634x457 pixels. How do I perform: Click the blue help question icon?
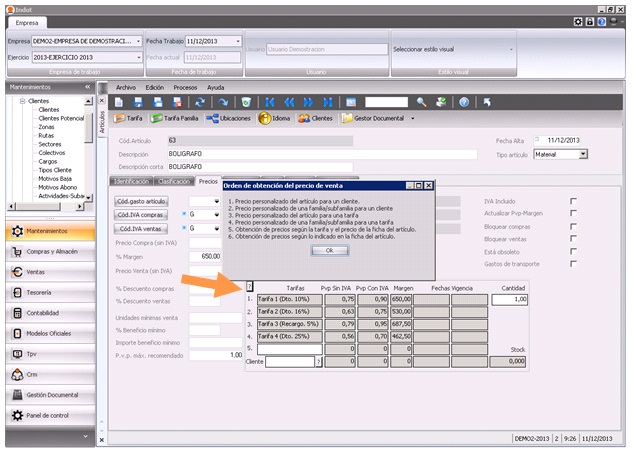(464, 101)
